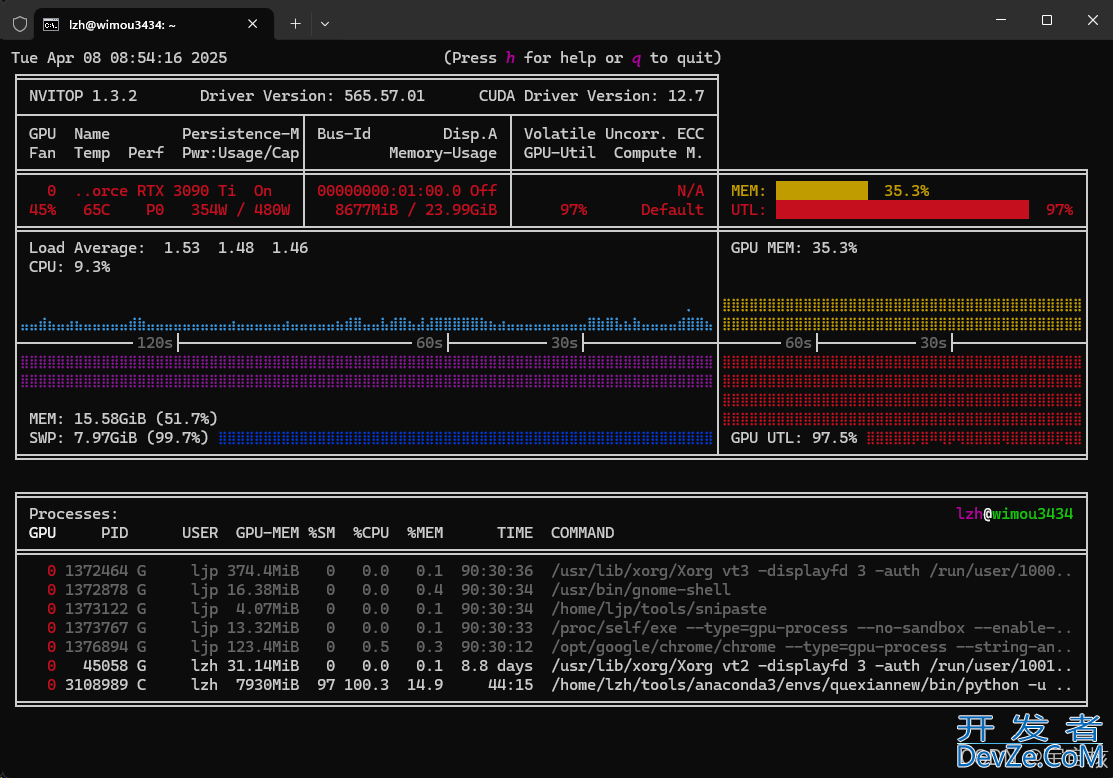Click the 120s marker on CPU timeline
This screenshot has height=778, width=1113.
pos(155,343)
